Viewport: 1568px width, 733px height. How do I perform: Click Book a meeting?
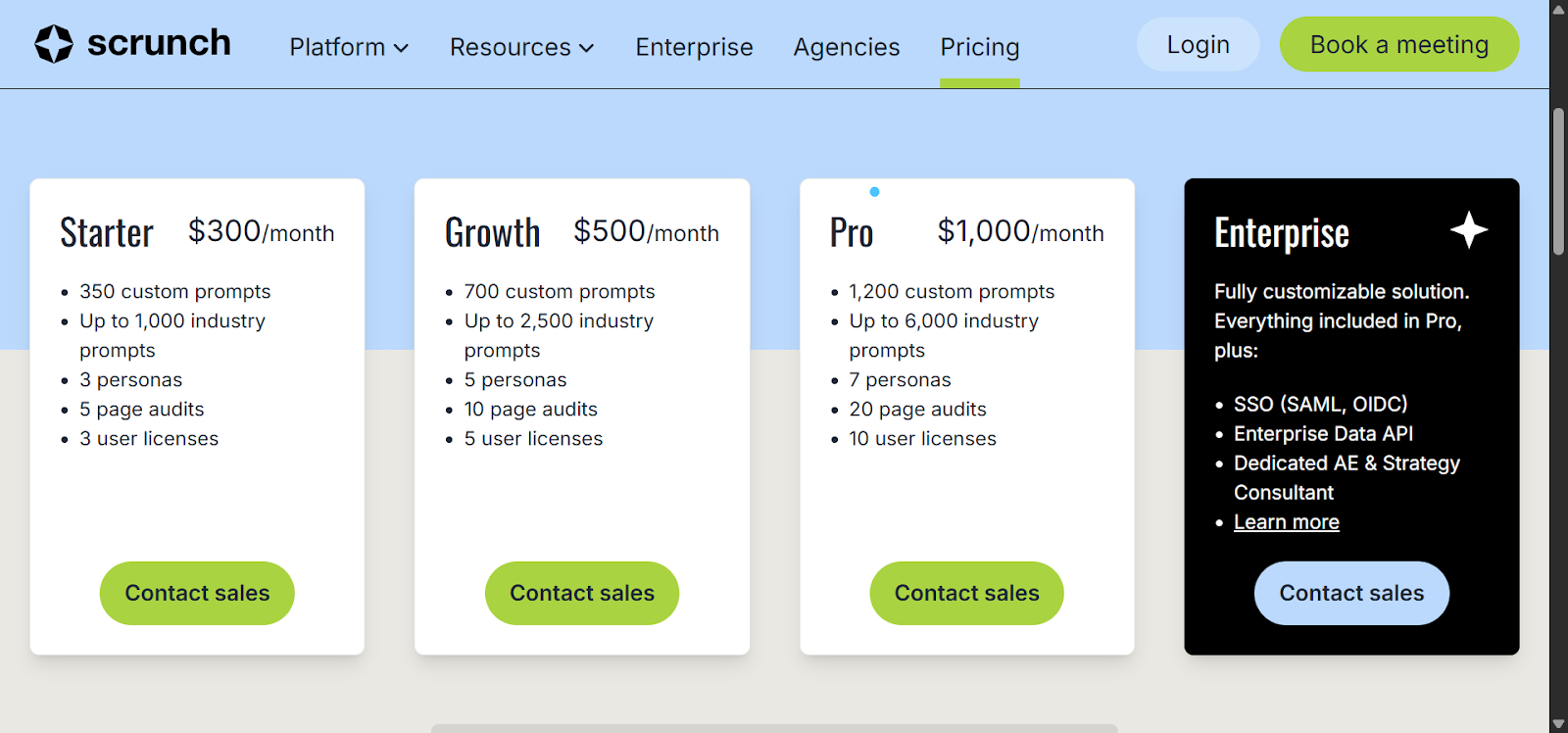1398,43
